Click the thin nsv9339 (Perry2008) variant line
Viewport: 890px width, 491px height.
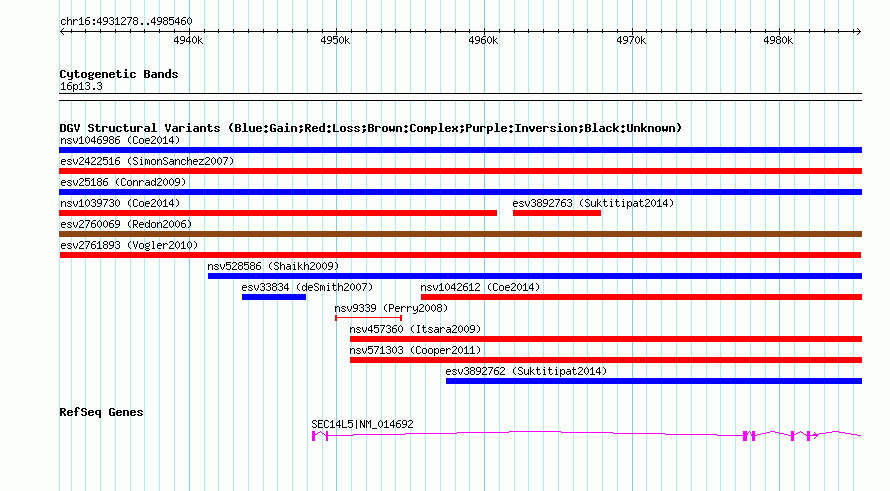coord(368,318)
